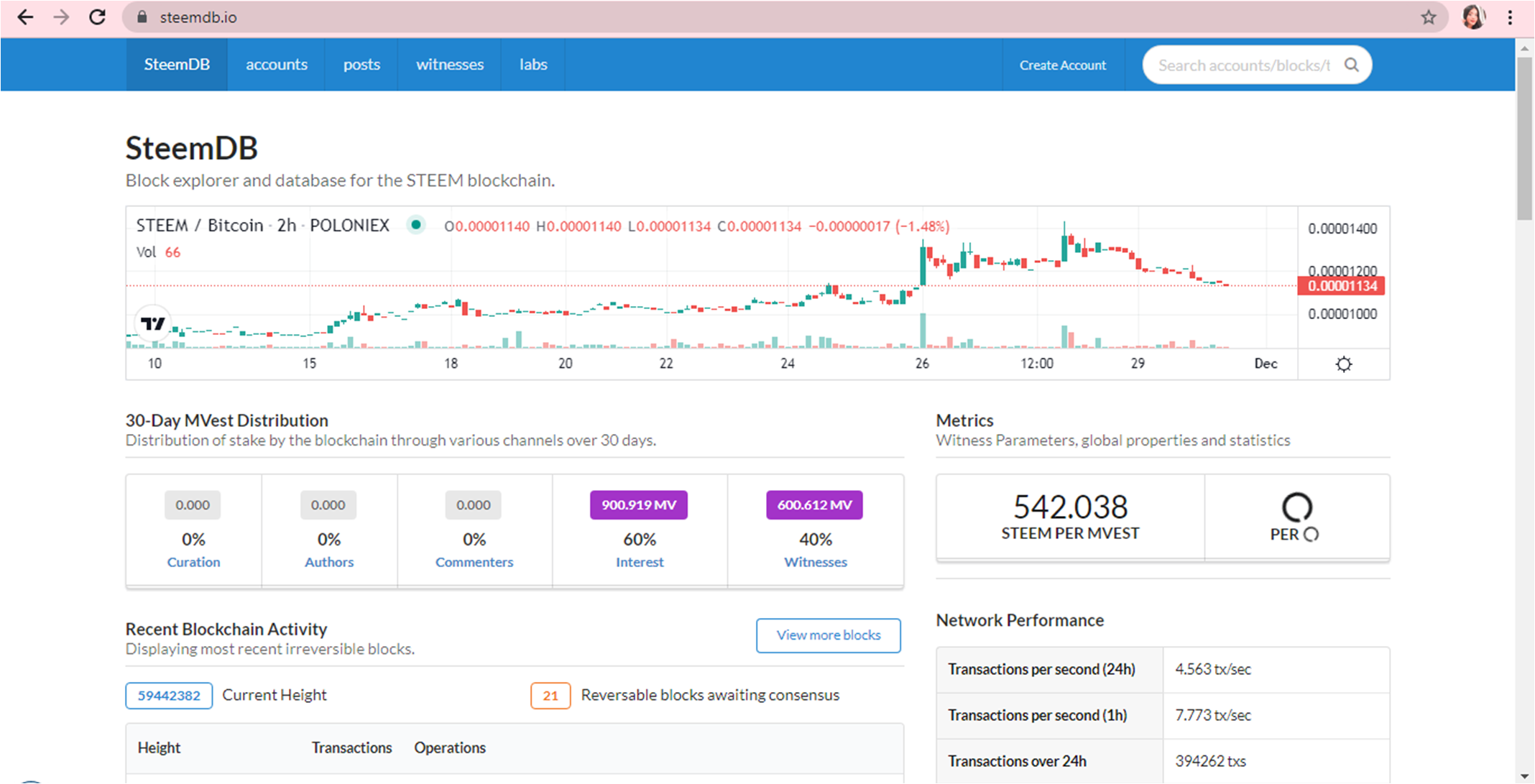1535x784 pixels.
Task: Bookmark this page with the star
Action: click(1429, 17)
